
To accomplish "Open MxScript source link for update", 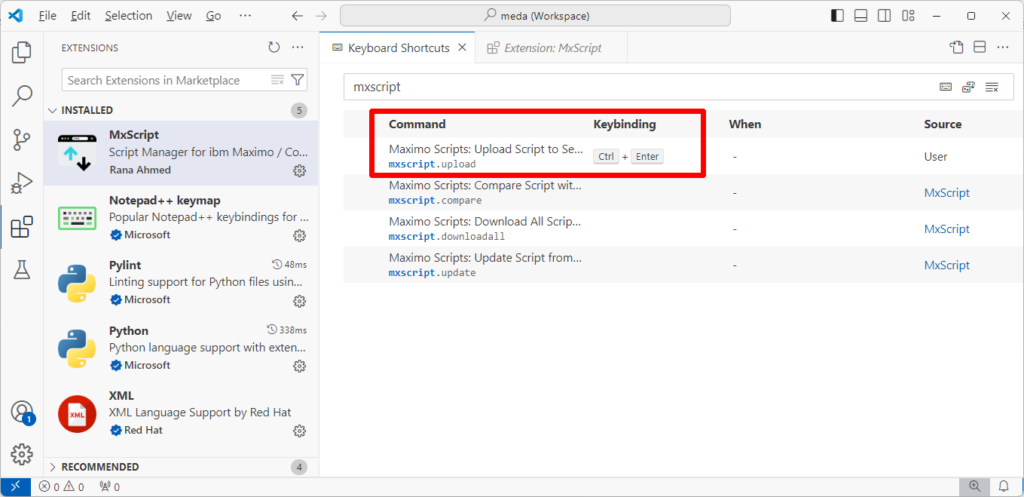I will tap(946, 265).
